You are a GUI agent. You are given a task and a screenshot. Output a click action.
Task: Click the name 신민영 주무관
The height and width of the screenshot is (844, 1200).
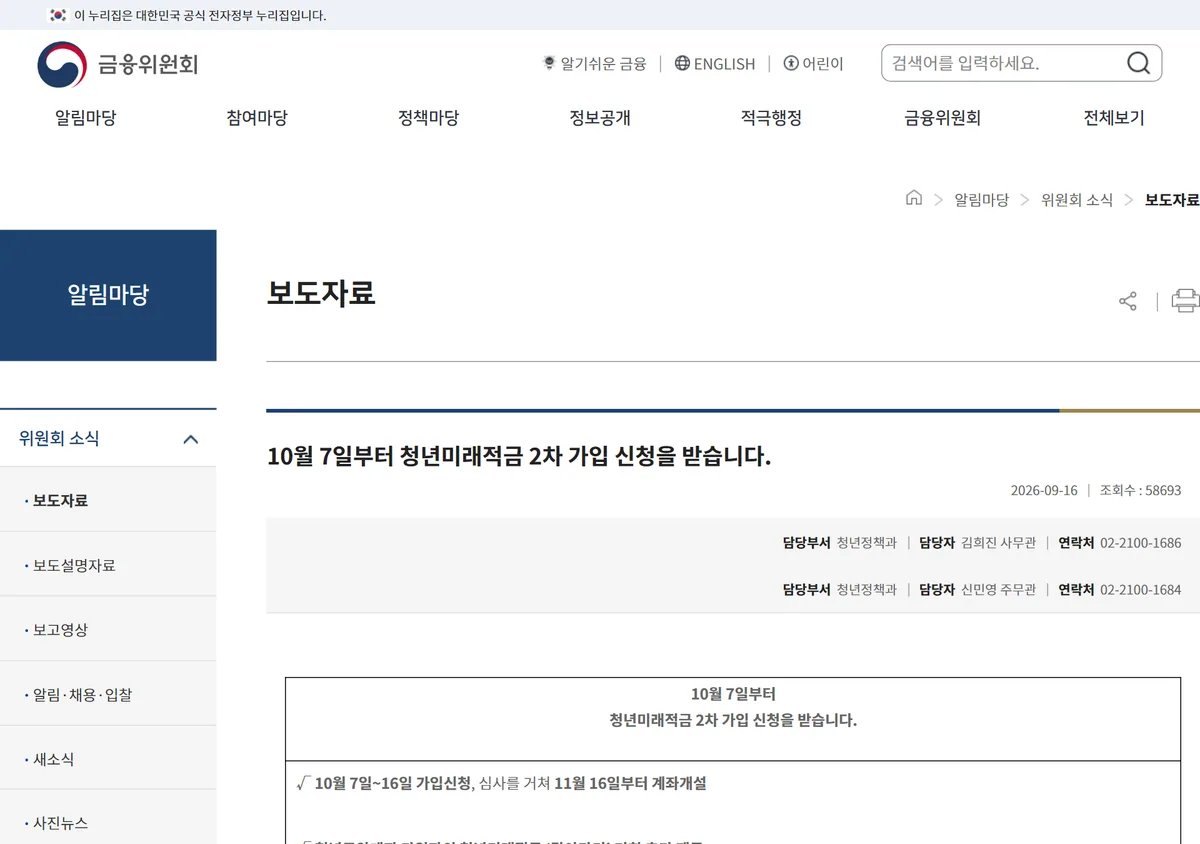[x=998, y=590]
